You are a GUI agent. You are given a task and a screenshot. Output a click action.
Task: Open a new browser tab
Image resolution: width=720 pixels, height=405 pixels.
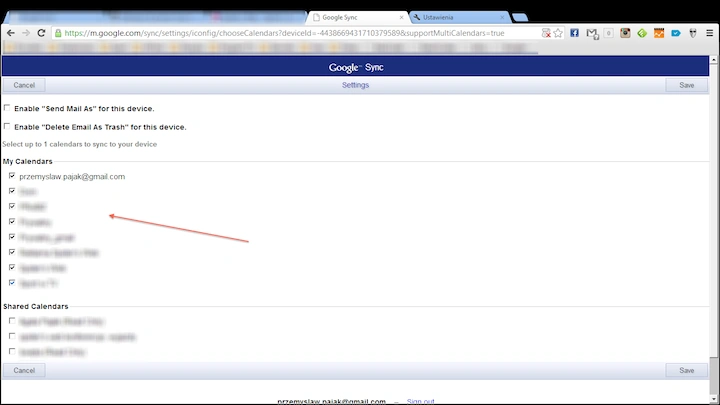click(520, 17)
